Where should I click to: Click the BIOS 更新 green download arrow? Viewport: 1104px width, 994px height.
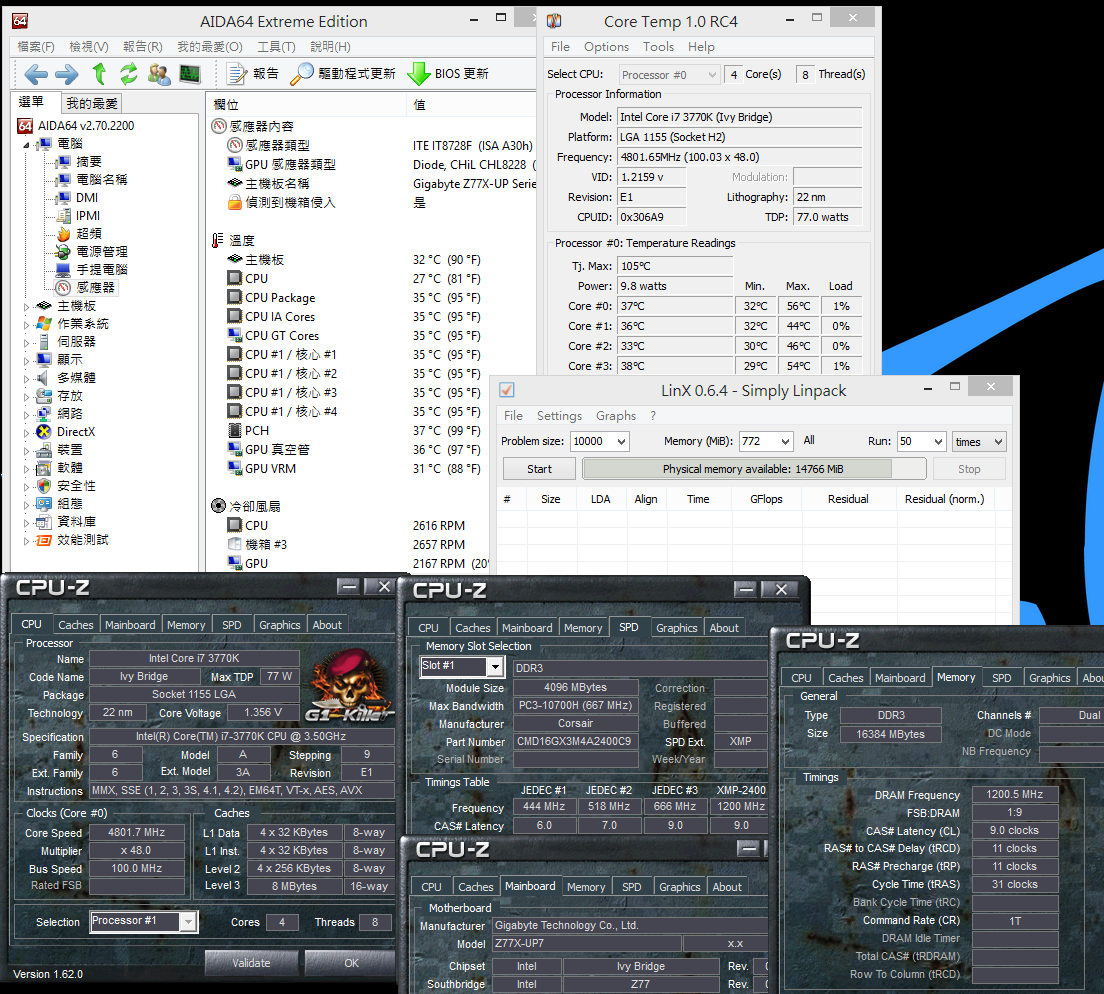pyautogui.click(x=419, y=73)
